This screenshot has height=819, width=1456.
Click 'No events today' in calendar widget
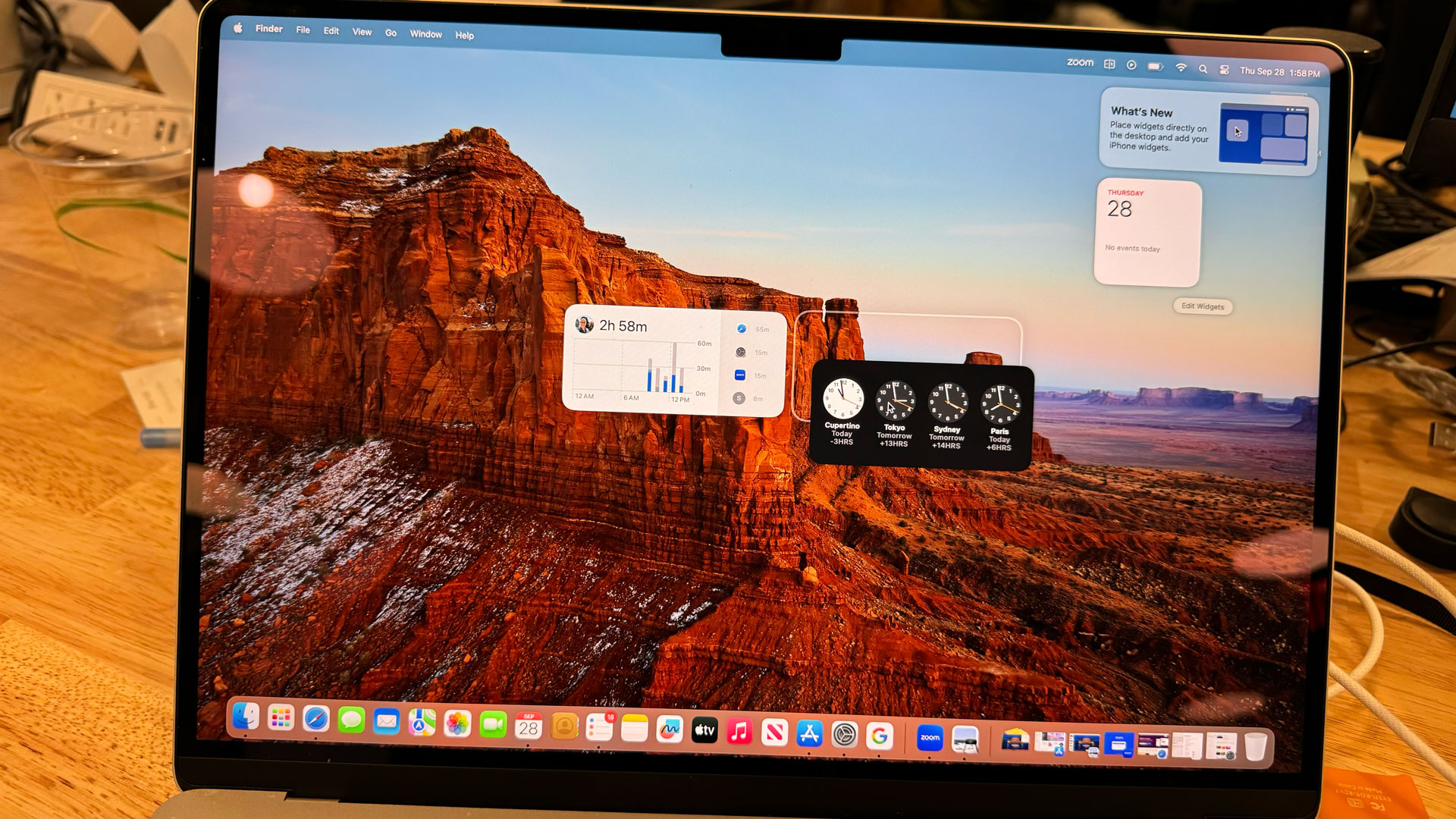pyautogui.click(x=1132, y=248)
